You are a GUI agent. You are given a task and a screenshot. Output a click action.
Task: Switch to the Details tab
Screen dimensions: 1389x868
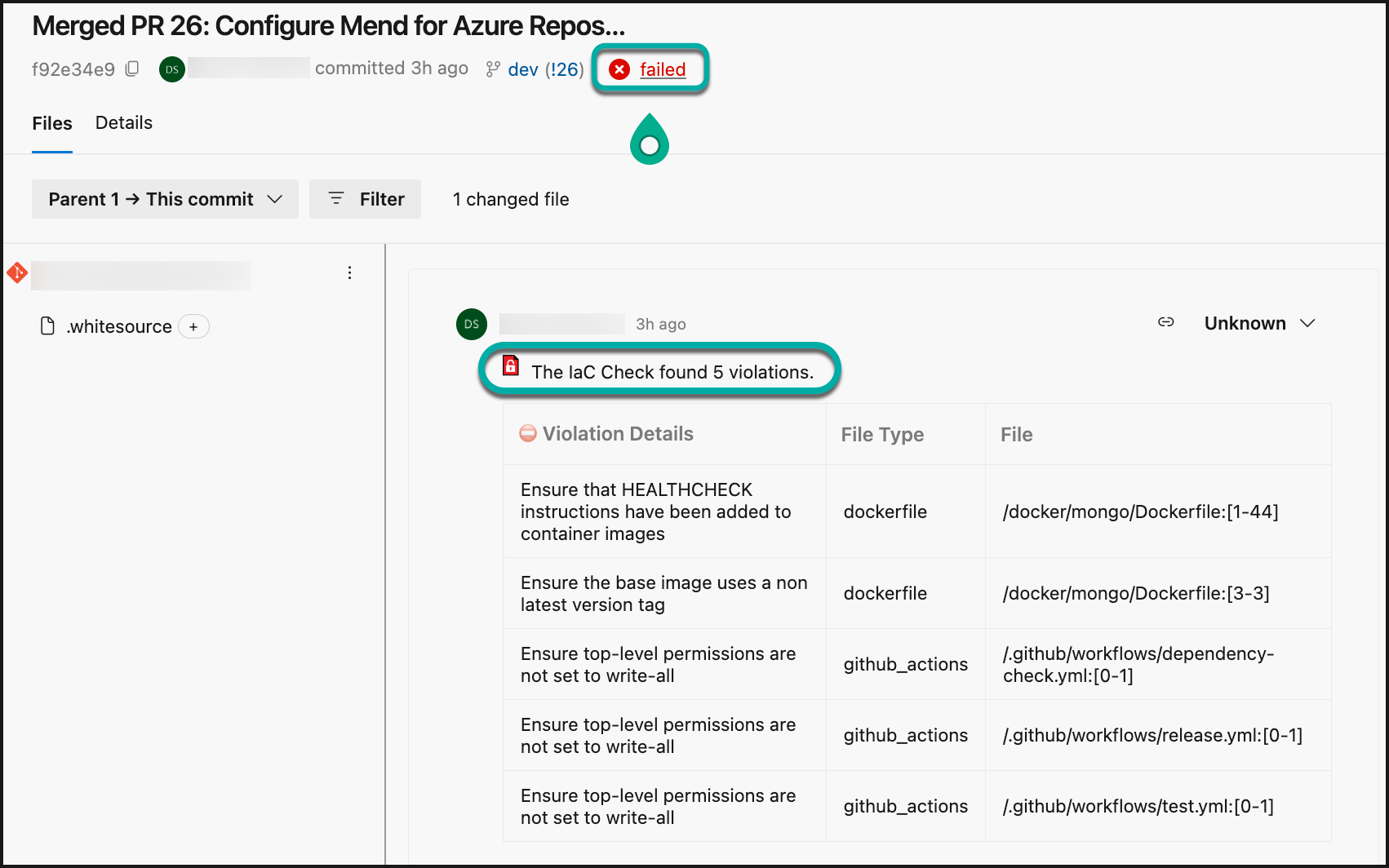(124, 122)
